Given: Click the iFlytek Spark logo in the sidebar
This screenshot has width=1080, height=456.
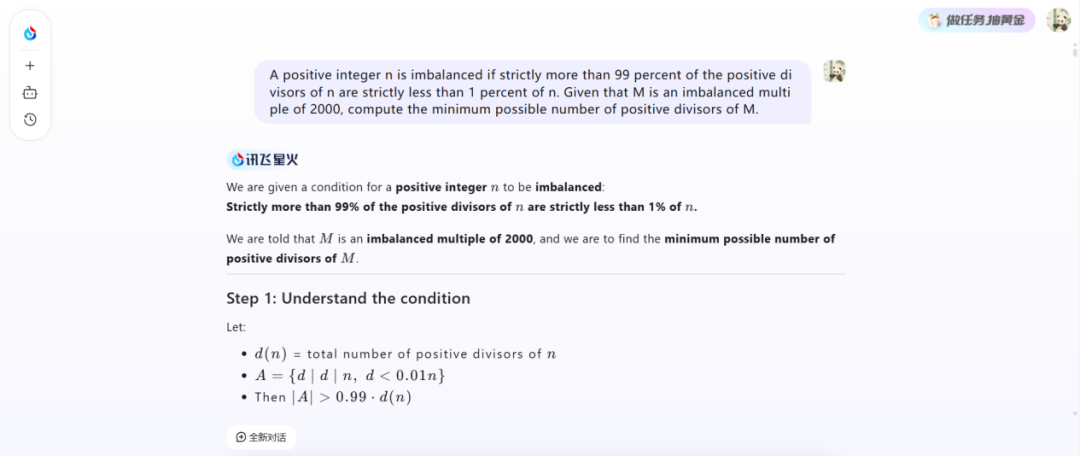Looking at the screenshot, I should pos(30,34).
